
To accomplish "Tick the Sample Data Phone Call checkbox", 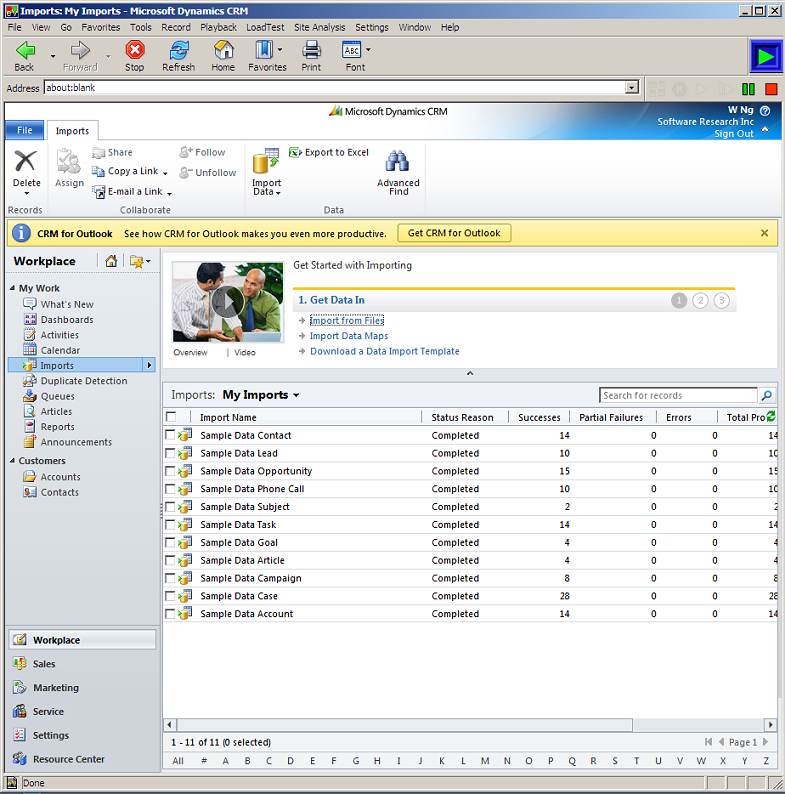I will coord(170,489).
